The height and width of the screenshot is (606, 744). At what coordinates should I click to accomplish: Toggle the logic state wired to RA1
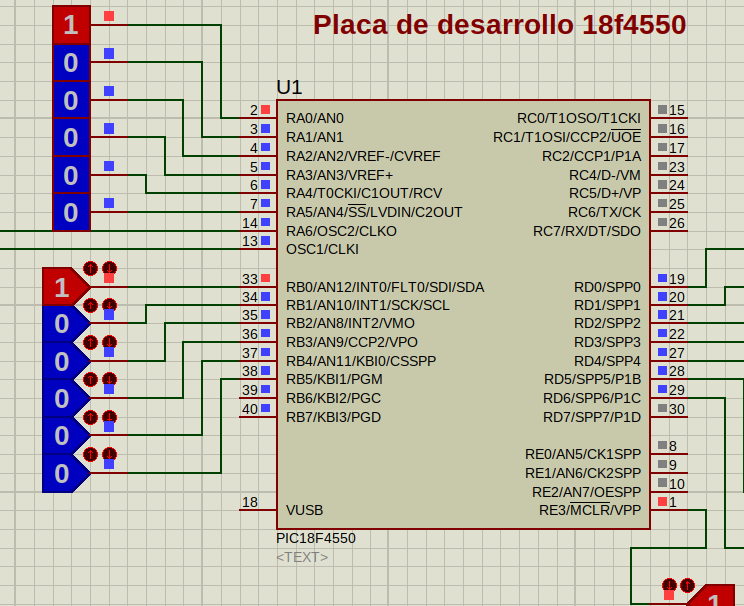tap(71, 62)
